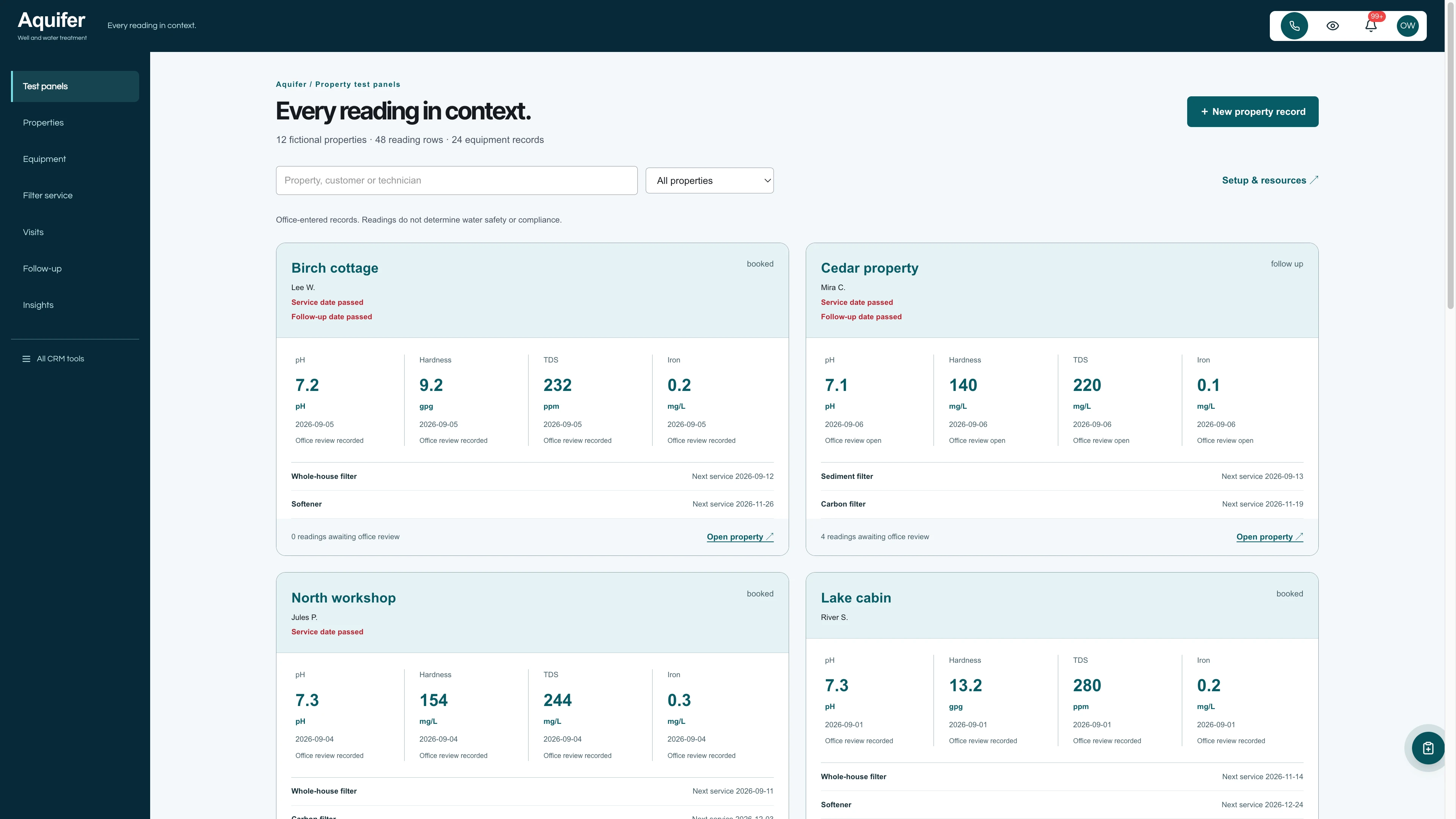Click the follow up status on Cedar property
Screen dimensions: 1456x819
pyautogui.click(x=1287, y=264)
